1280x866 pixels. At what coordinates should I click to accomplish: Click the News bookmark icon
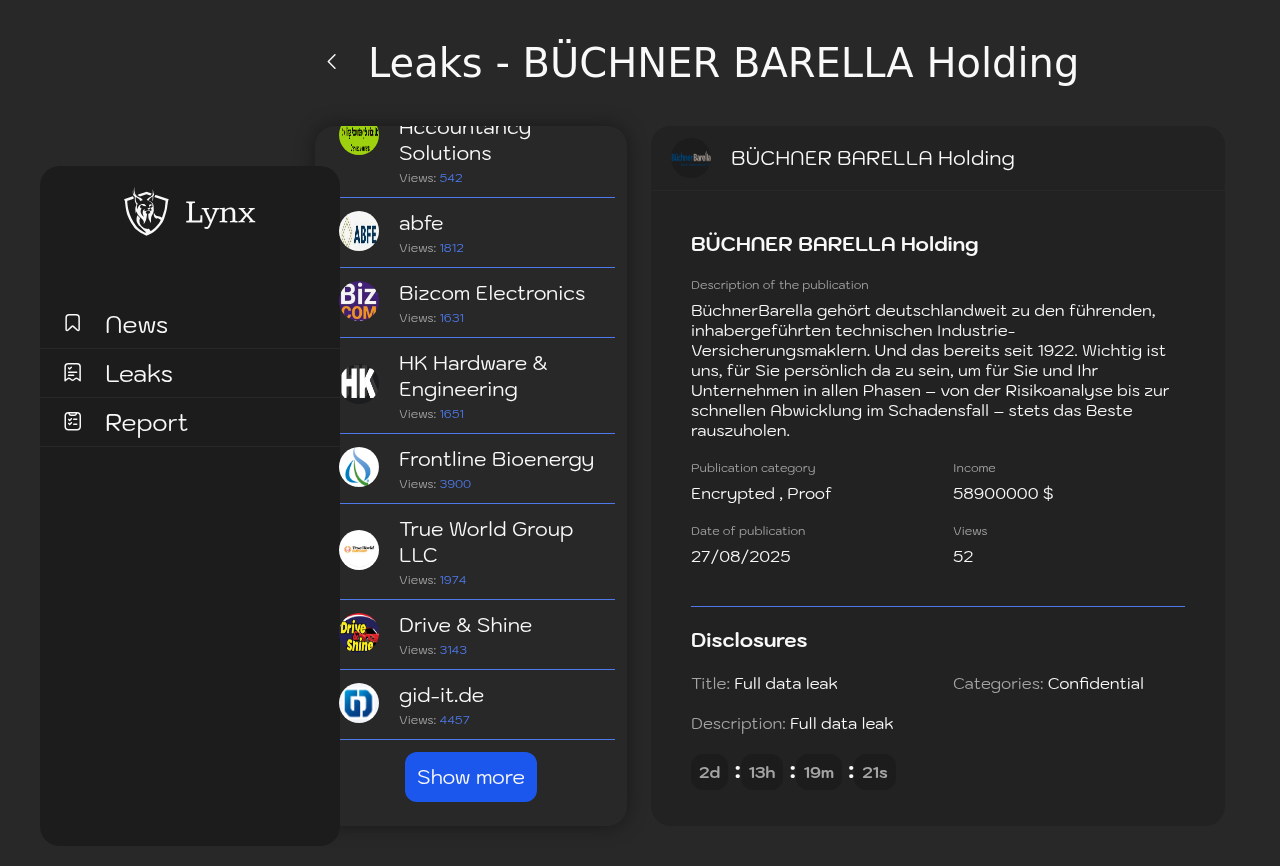(73, 323)
